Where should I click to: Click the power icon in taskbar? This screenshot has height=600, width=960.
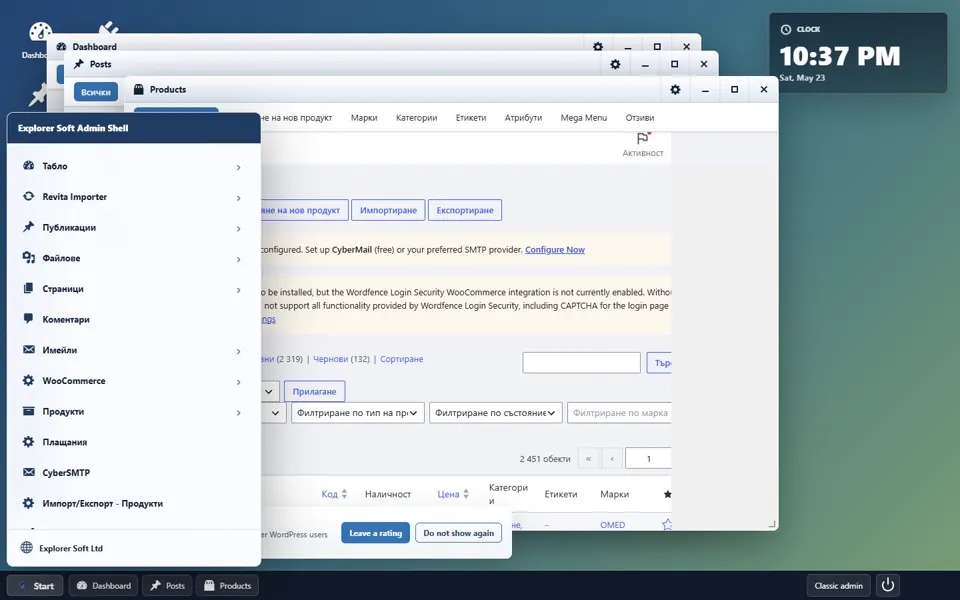pos(888,585)
